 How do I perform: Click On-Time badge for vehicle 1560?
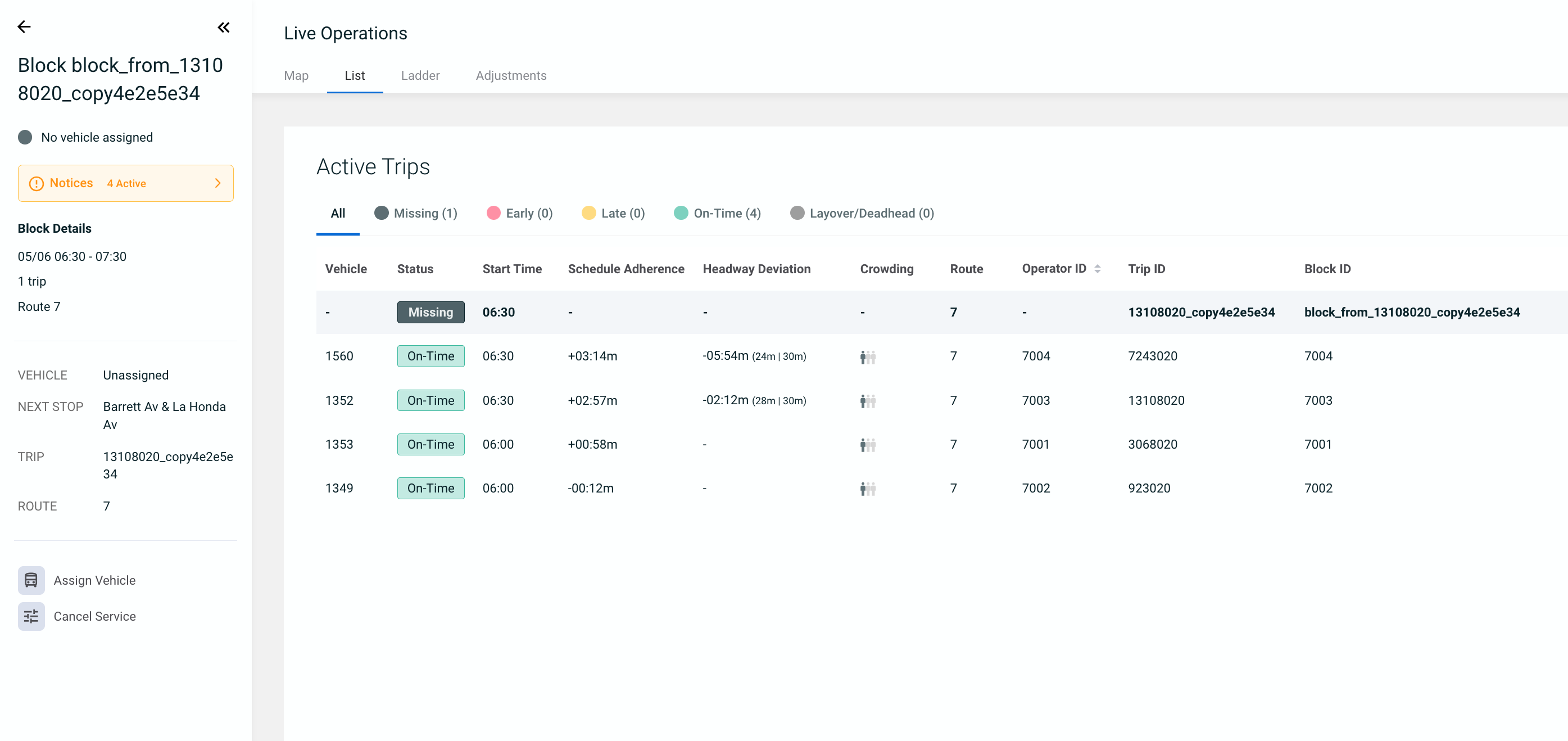click(431, 356)
